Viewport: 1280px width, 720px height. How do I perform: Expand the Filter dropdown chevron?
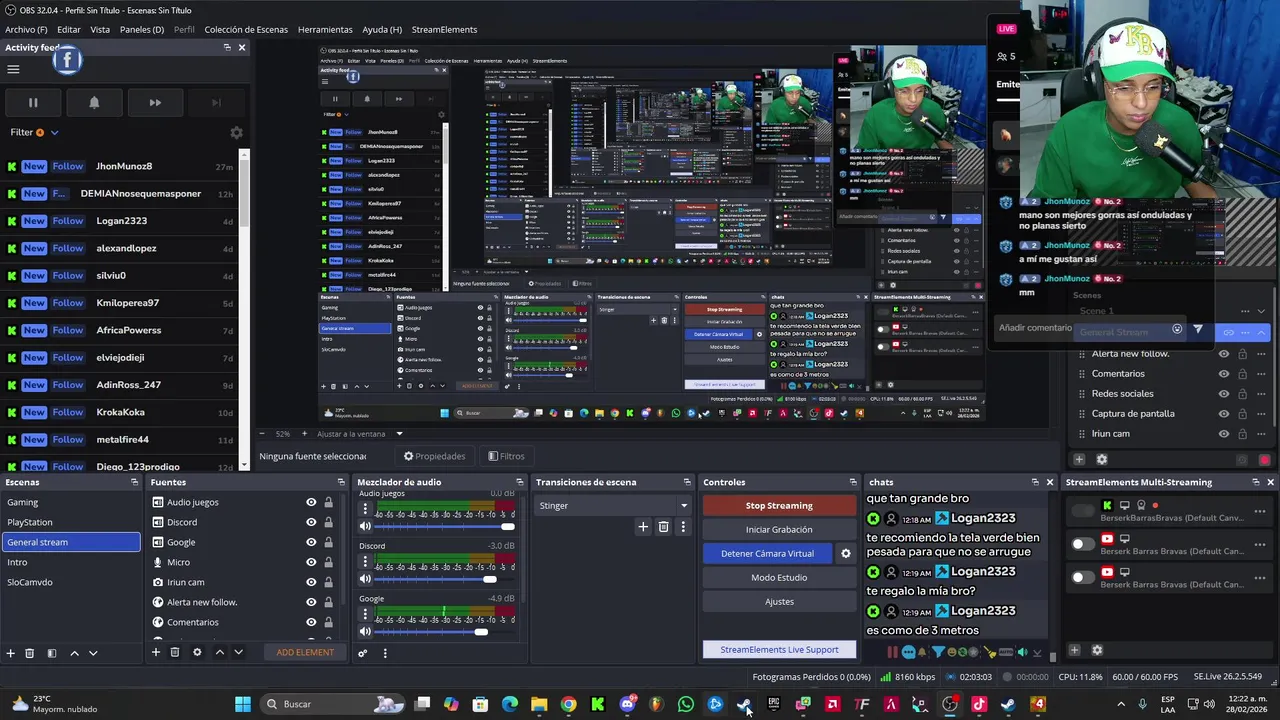[x=54, y=132]
